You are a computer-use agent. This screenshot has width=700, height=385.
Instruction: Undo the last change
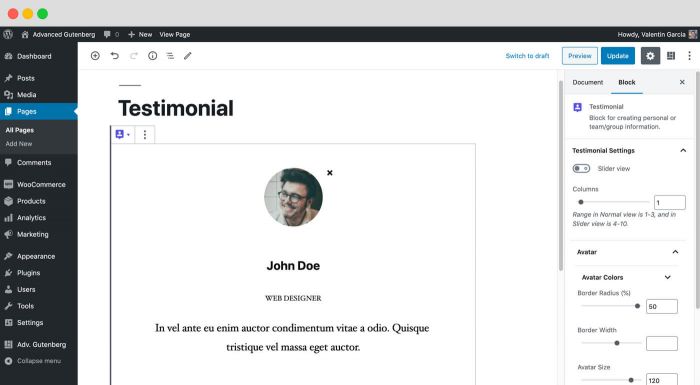(115, 56)
